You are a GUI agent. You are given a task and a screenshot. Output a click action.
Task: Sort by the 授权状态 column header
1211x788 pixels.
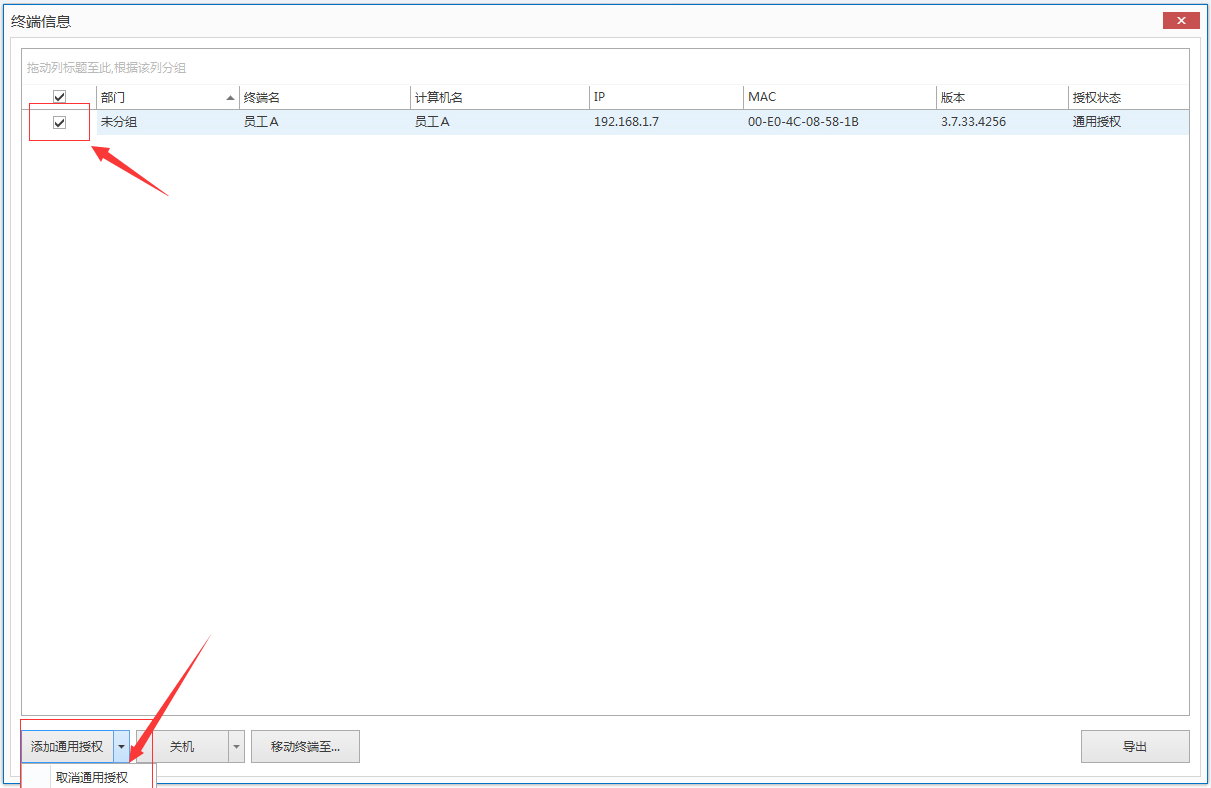coord(1128,97)
